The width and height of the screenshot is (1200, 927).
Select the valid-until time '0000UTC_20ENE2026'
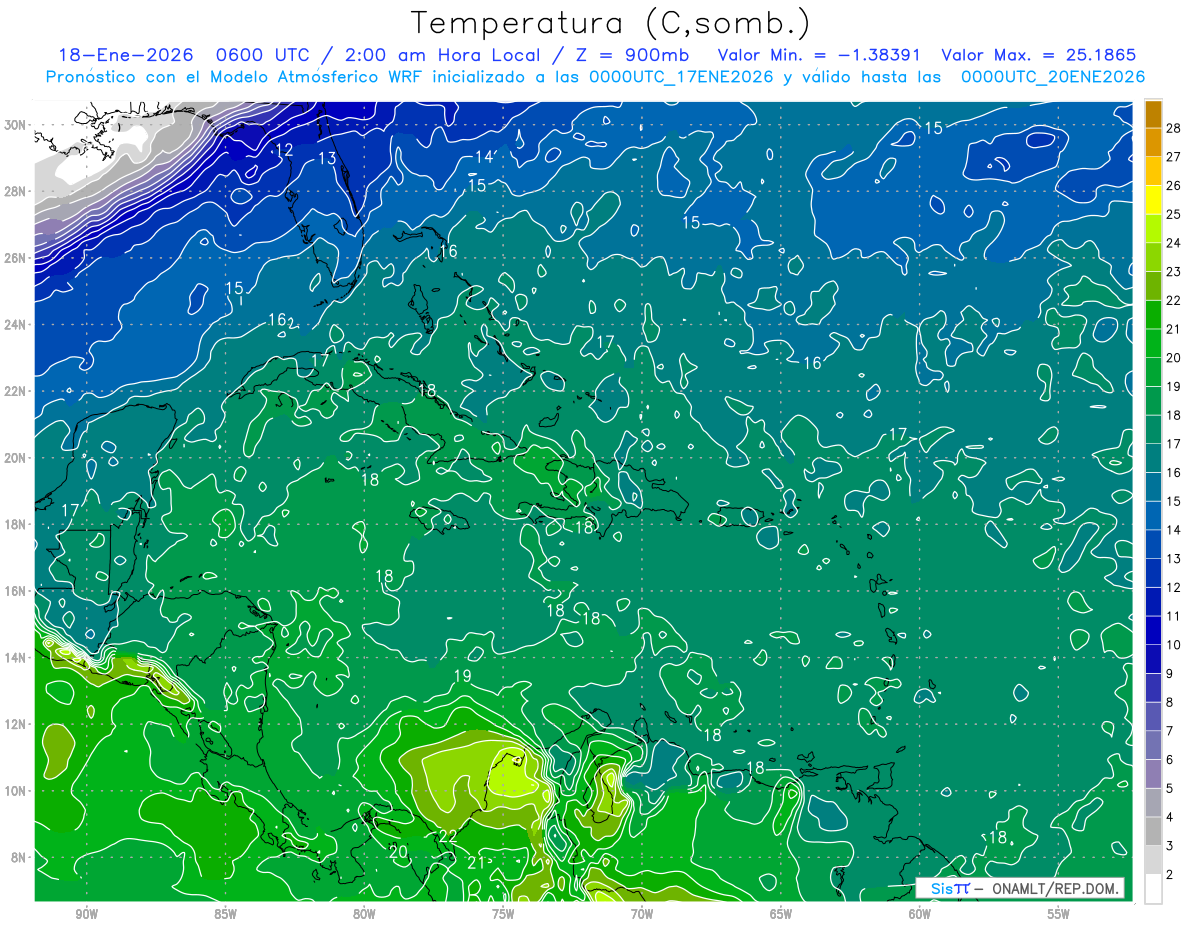1052,77
